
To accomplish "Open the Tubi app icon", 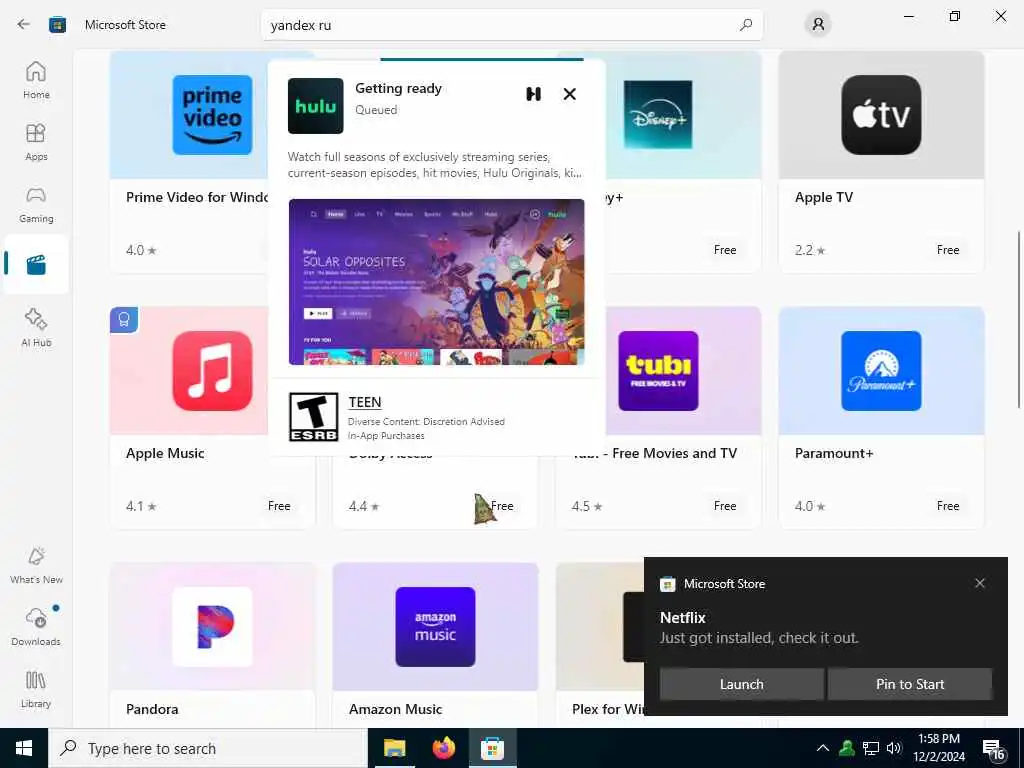I will [658, 371].
